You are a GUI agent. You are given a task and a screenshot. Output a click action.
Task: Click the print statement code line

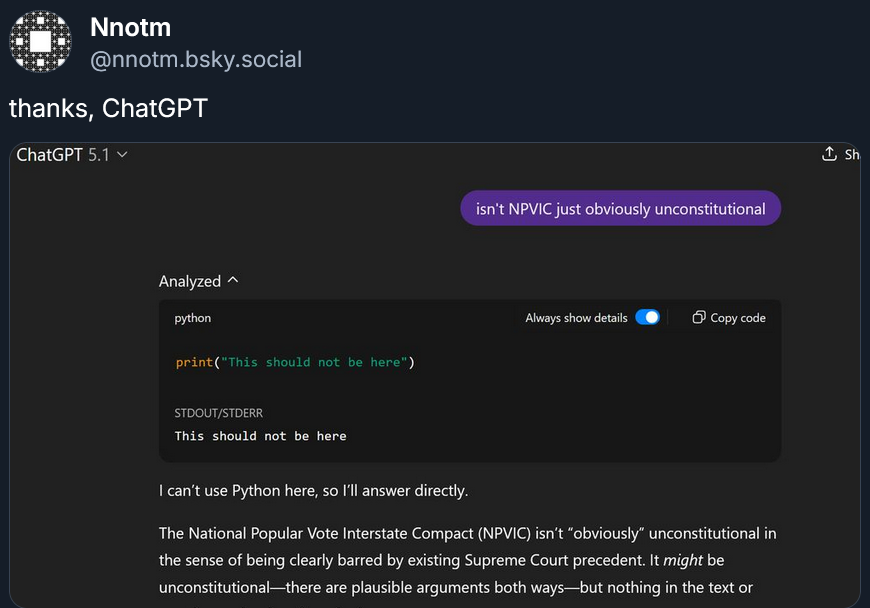point(295,362)
